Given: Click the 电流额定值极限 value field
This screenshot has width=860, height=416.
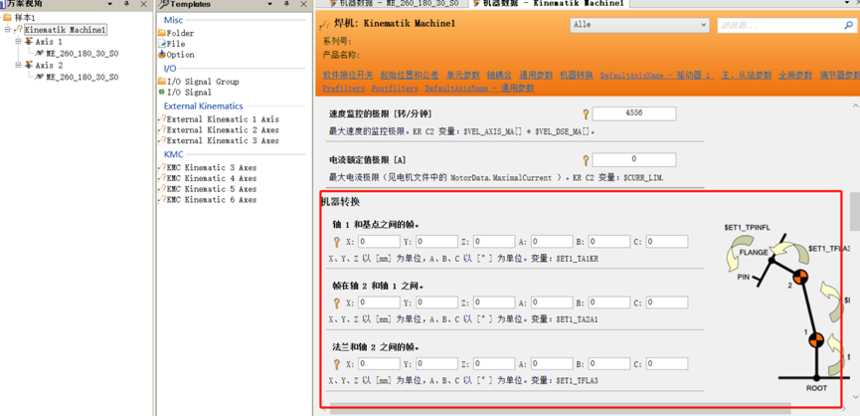Looking at the screenshot, I should [634, 160].
